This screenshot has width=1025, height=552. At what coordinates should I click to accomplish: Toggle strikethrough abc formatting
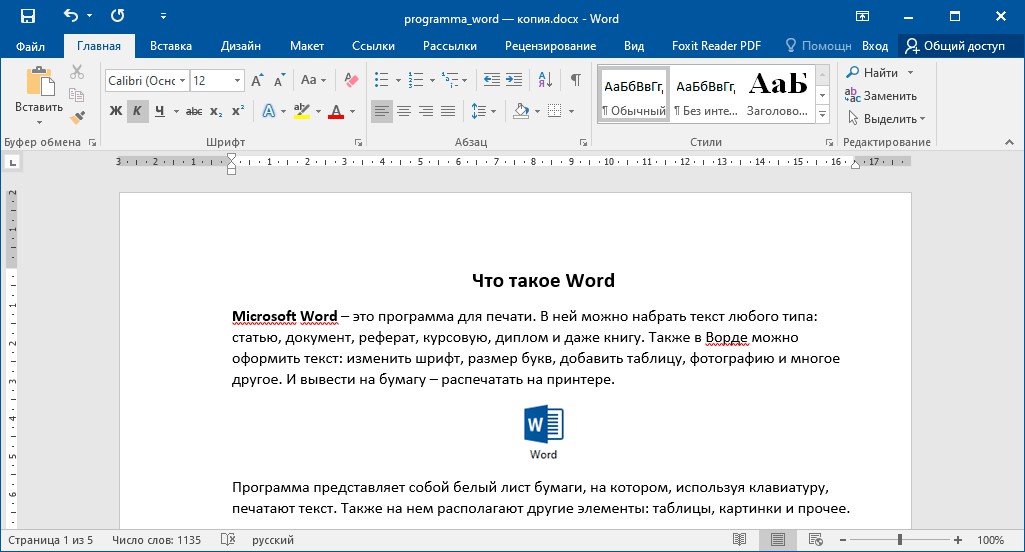tap(194, 111)
